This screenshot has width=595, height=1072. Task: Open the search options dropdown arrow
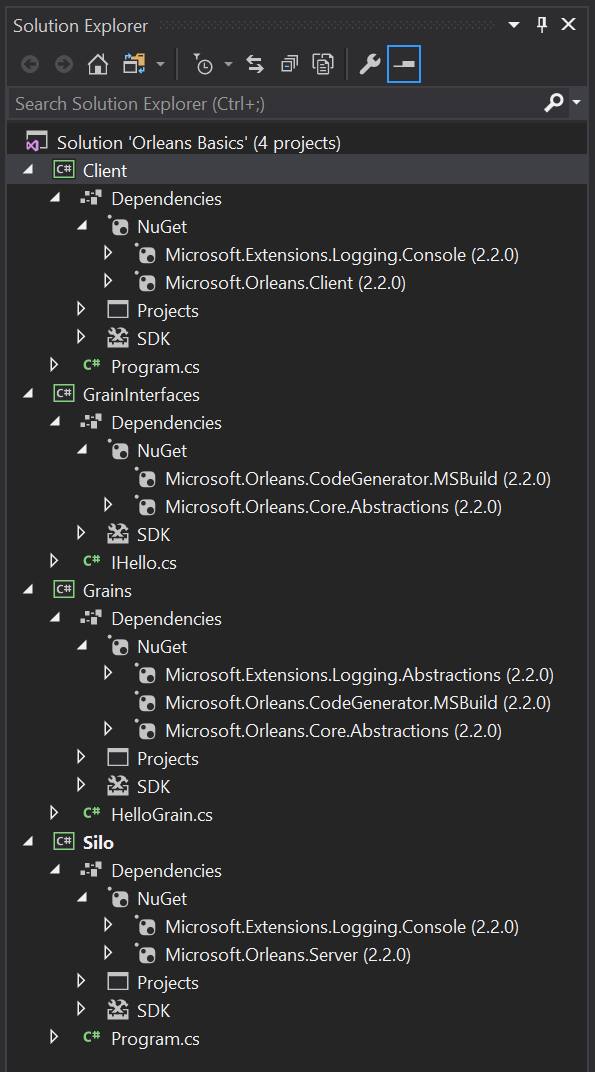click(x=577, y=103)
